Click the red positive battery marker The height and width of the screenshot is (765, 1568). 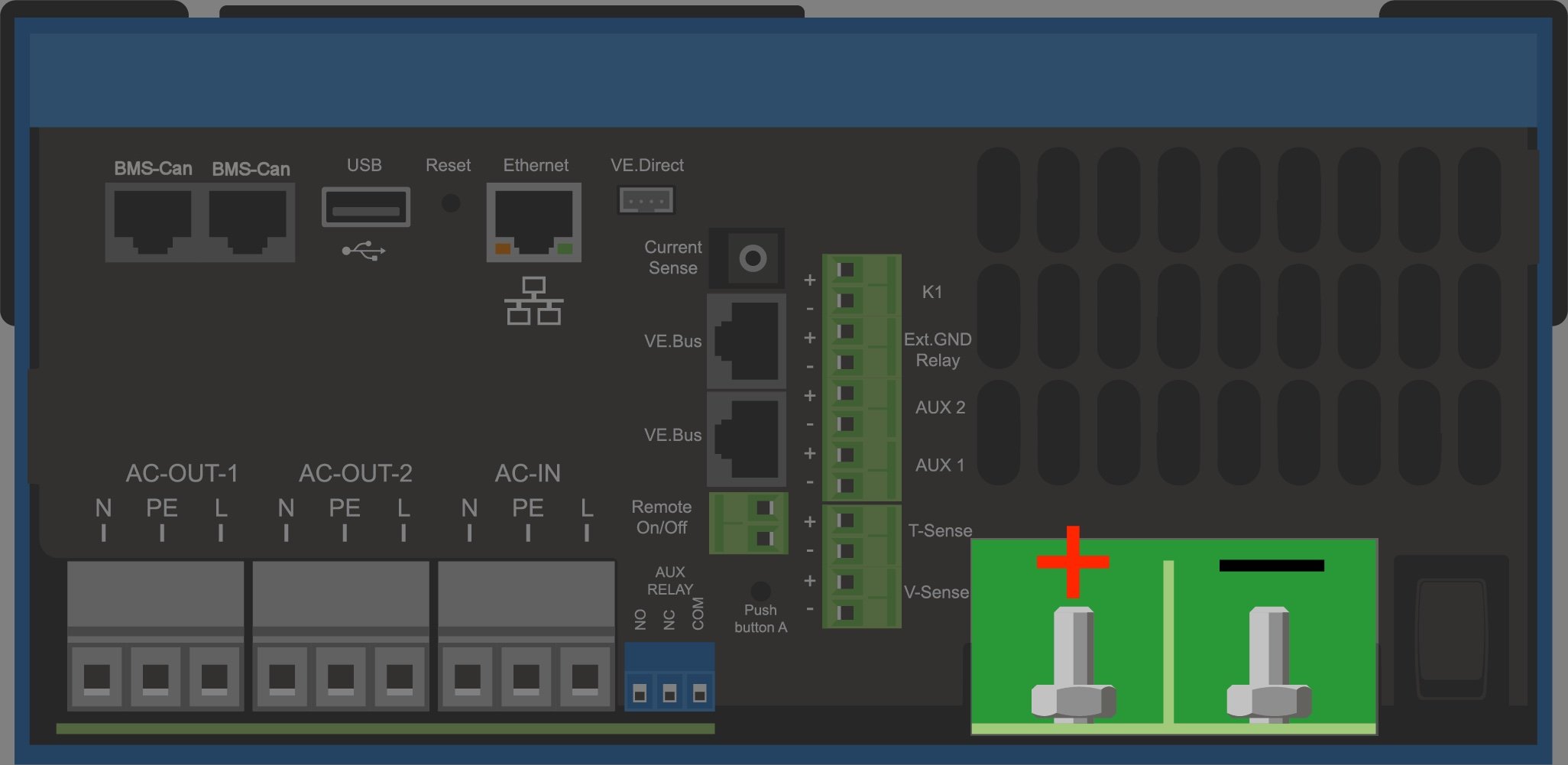[x=1073, y=562]
